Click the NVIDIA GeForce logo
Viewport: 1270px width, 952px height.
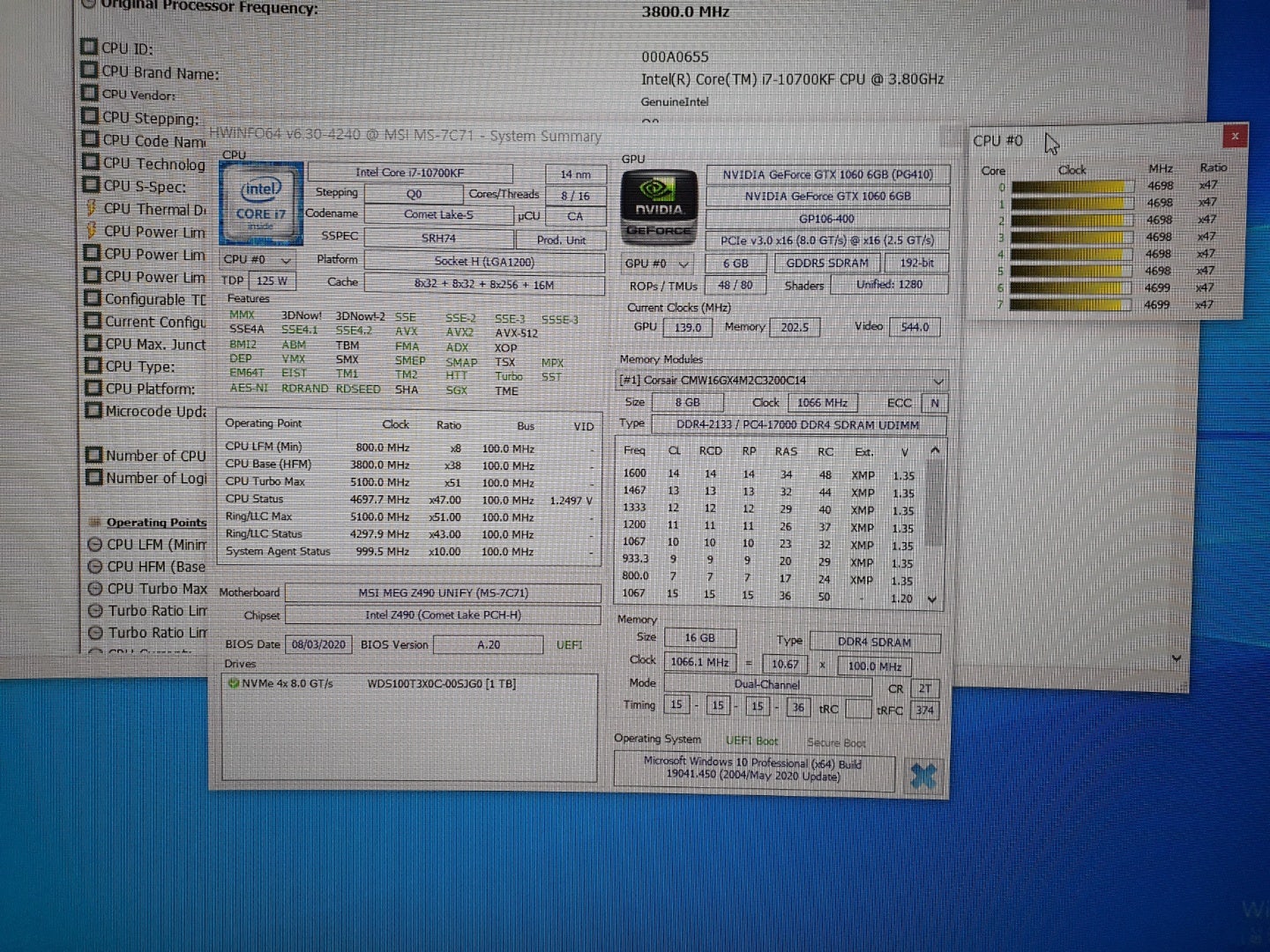[659, 208]
